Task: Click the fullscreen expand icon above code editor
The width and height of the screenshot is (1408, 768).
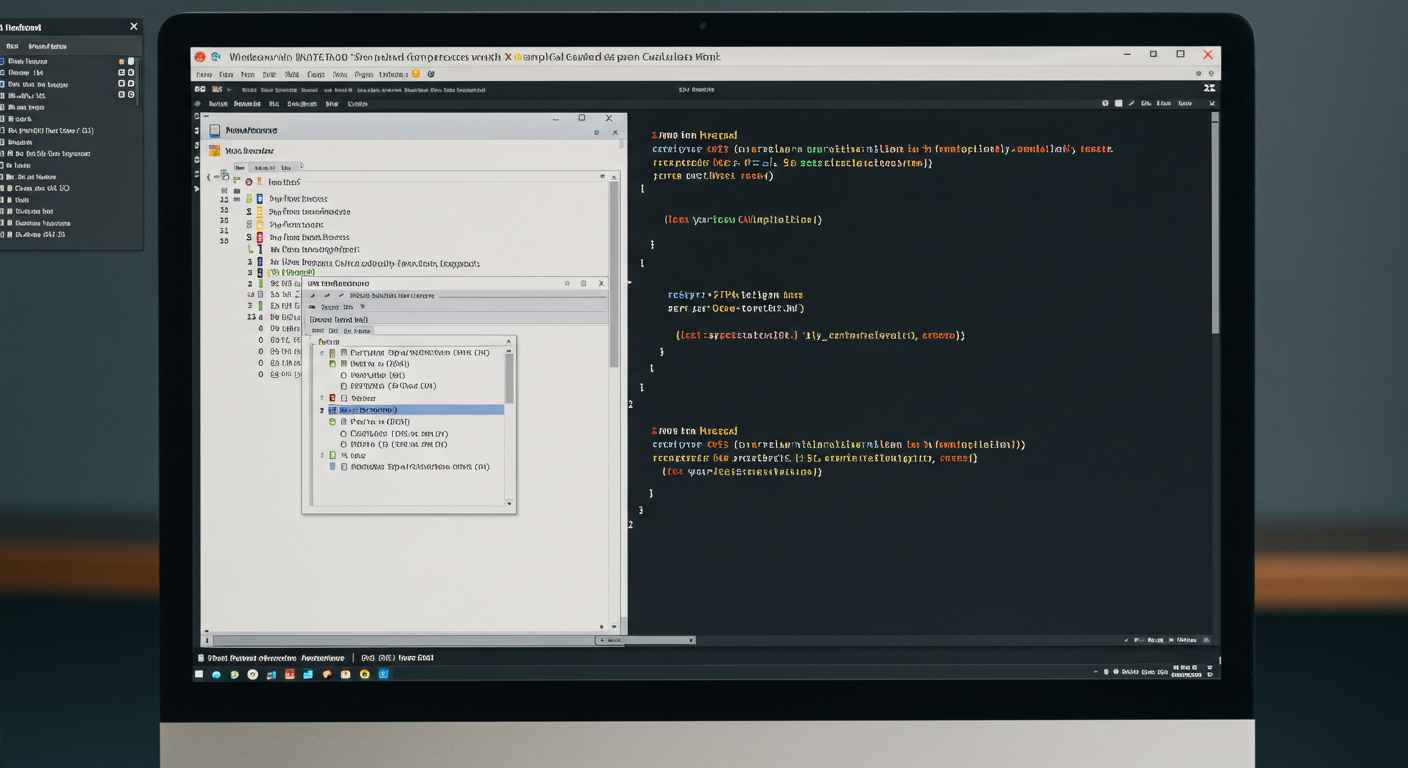Action: click(x=1210, y=89)
